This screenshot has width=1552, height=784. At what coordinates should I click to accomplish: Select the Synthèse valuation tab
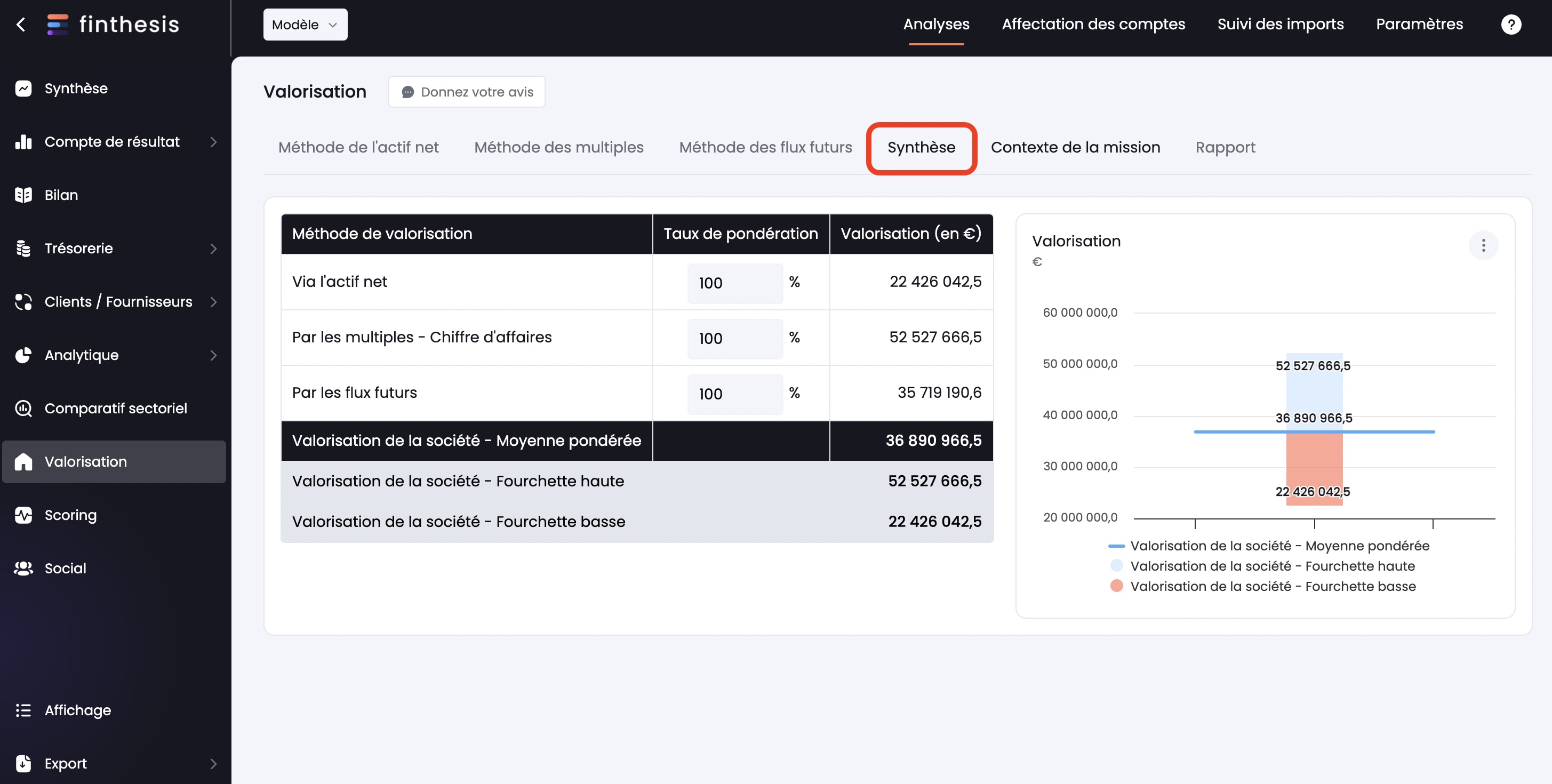point(921,148)
